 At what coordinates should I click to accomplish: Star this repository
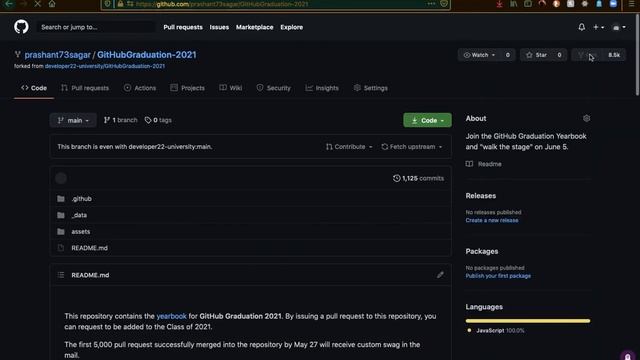537,55
